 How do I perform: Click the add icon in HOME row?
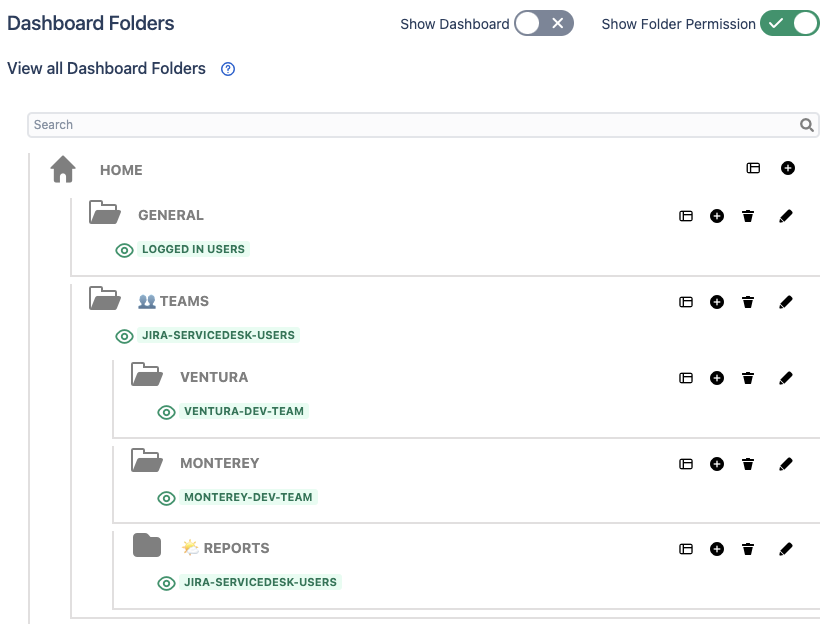tap(788, 168)
